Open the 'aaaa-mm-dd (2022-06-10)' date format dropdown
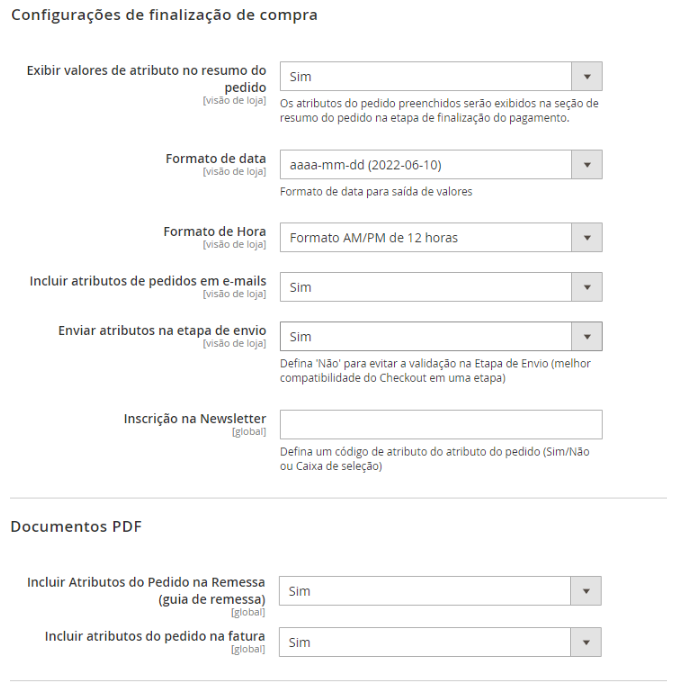Viewport: 676px width, 685px height. [x=425, y=165]
